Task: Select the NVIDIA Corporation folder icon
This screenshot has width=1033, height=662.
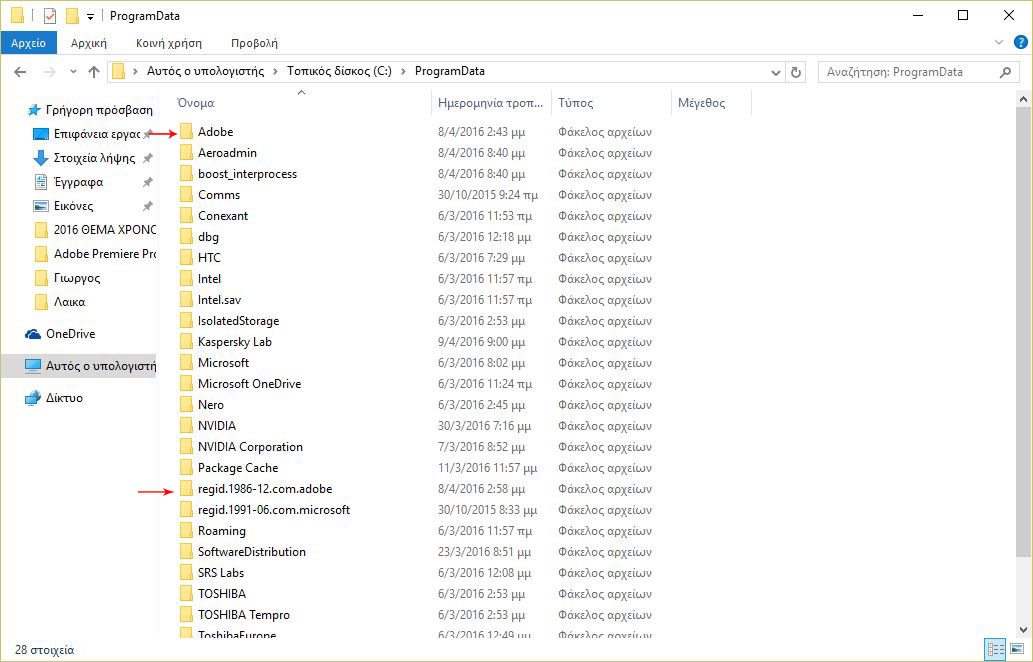Action: pos(186,447)
